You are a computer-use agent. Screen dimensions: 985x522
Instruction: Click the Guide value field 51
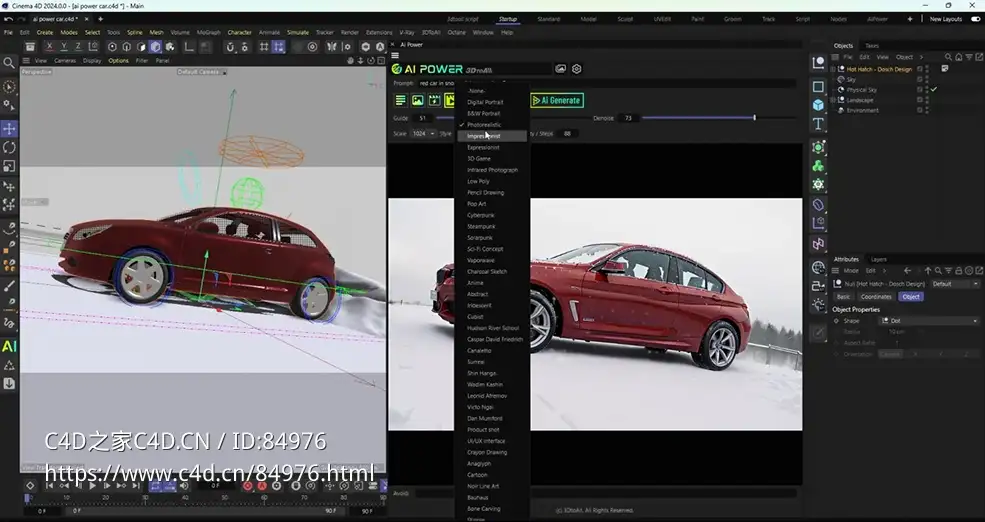click(x=425, y=118)
